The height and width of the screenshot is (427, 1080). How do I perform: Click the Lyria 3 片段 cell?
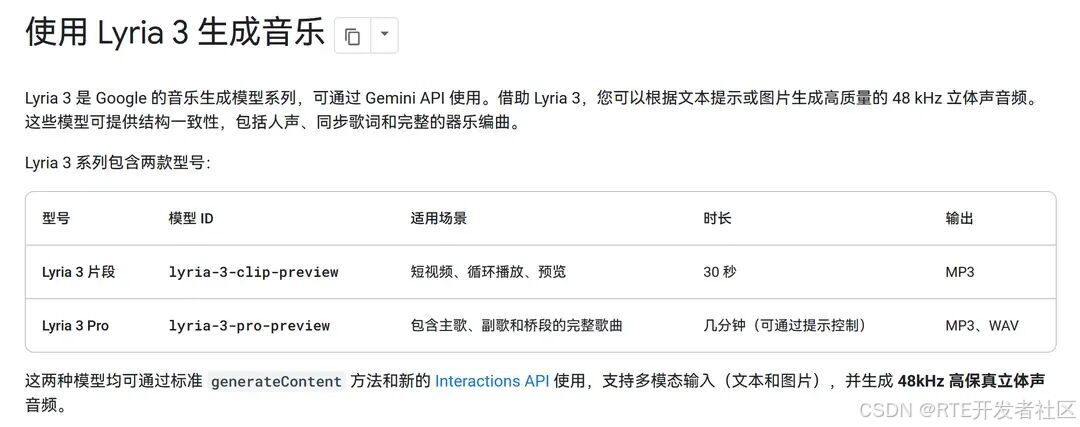click(79, 272)
